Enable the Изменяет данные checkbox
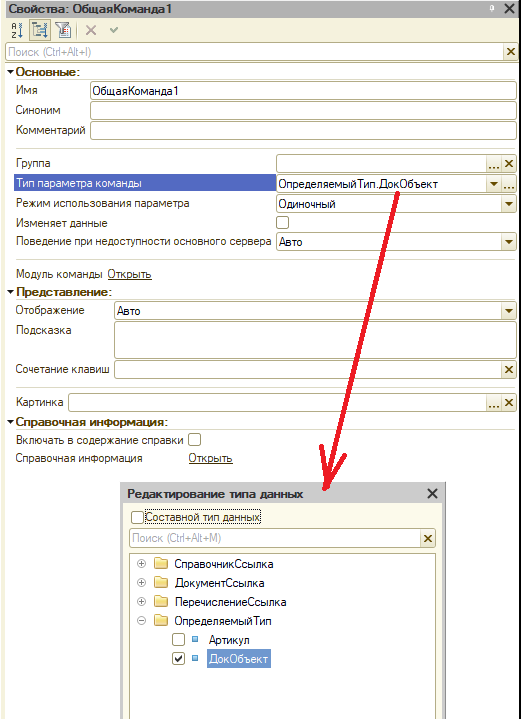 283,223
